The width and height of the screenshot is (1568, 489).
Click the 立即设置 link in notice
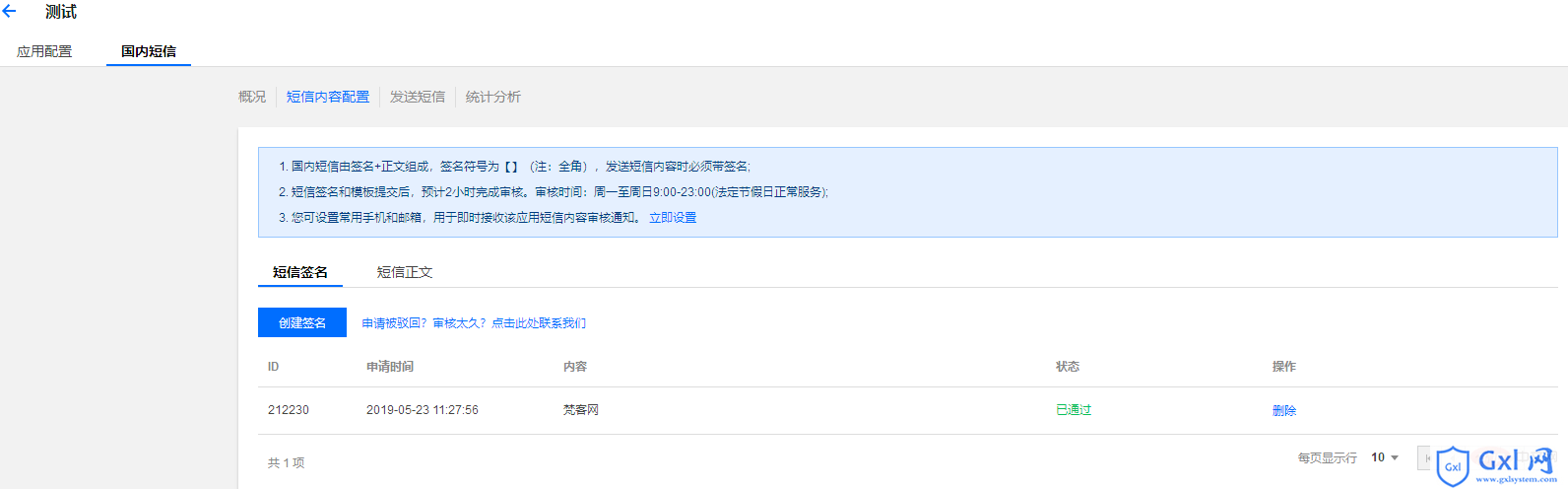(x=673, y=218)
